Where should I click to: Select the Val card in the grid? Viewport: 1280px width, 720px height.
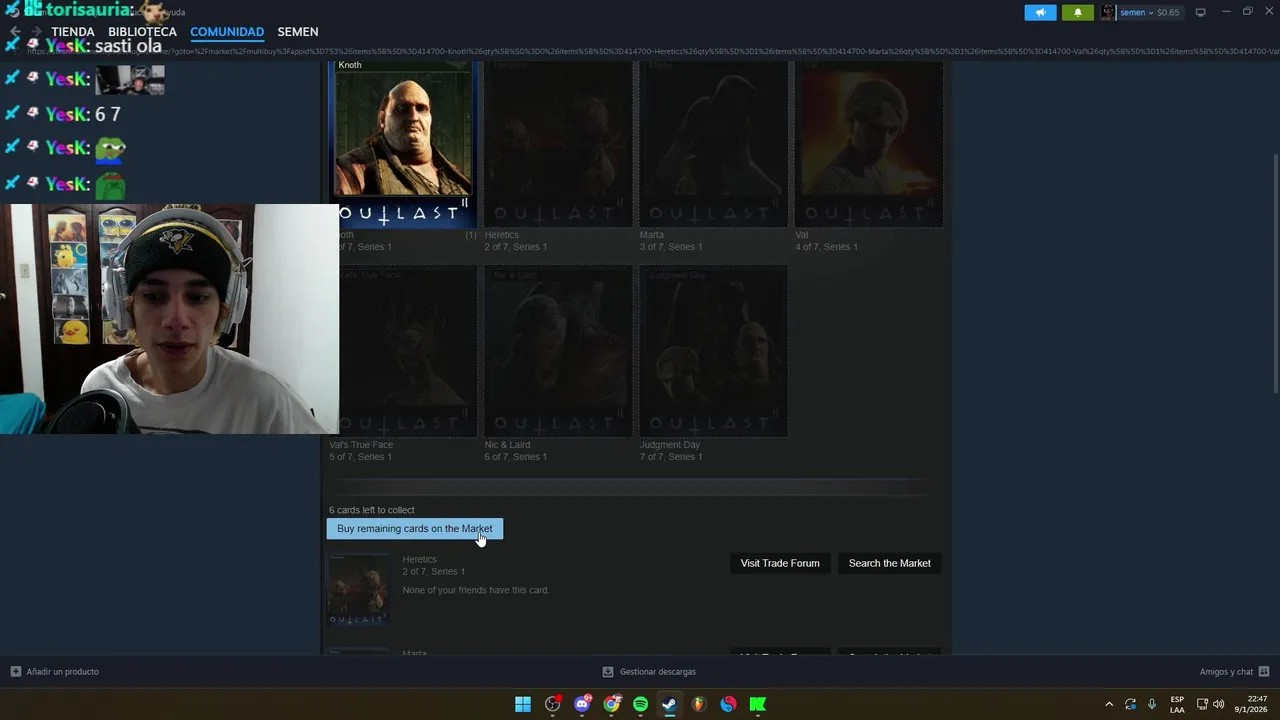click(x=869, y=143)
